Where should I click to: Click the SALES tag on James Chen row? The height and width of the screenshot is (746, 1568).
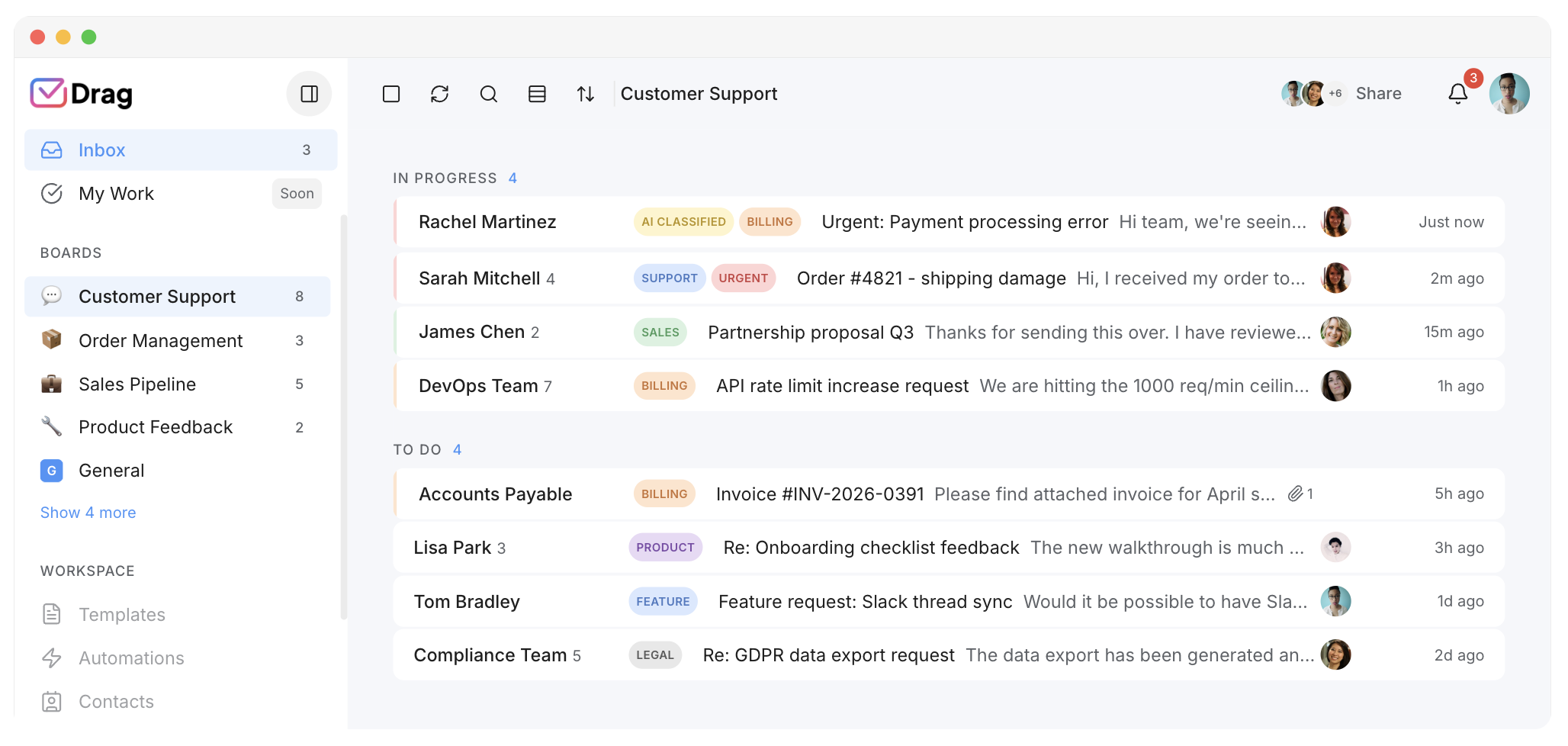pyautogui.click(x=660, y=333)
